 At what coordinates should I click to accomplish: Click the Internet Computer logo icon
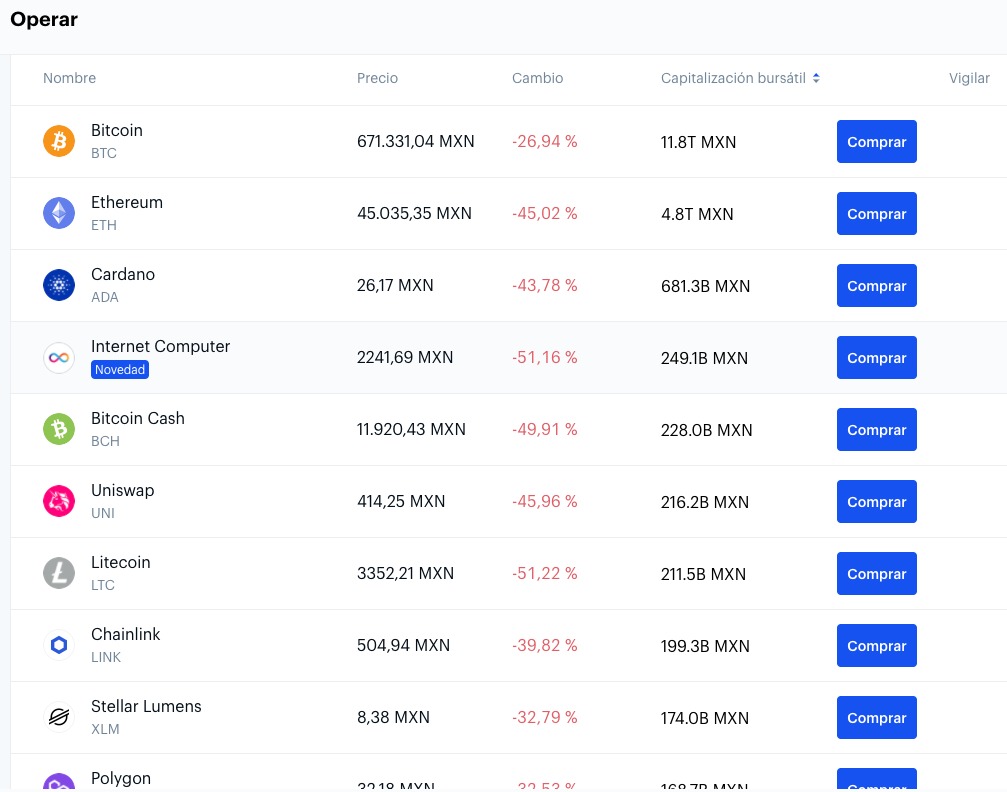59,357
